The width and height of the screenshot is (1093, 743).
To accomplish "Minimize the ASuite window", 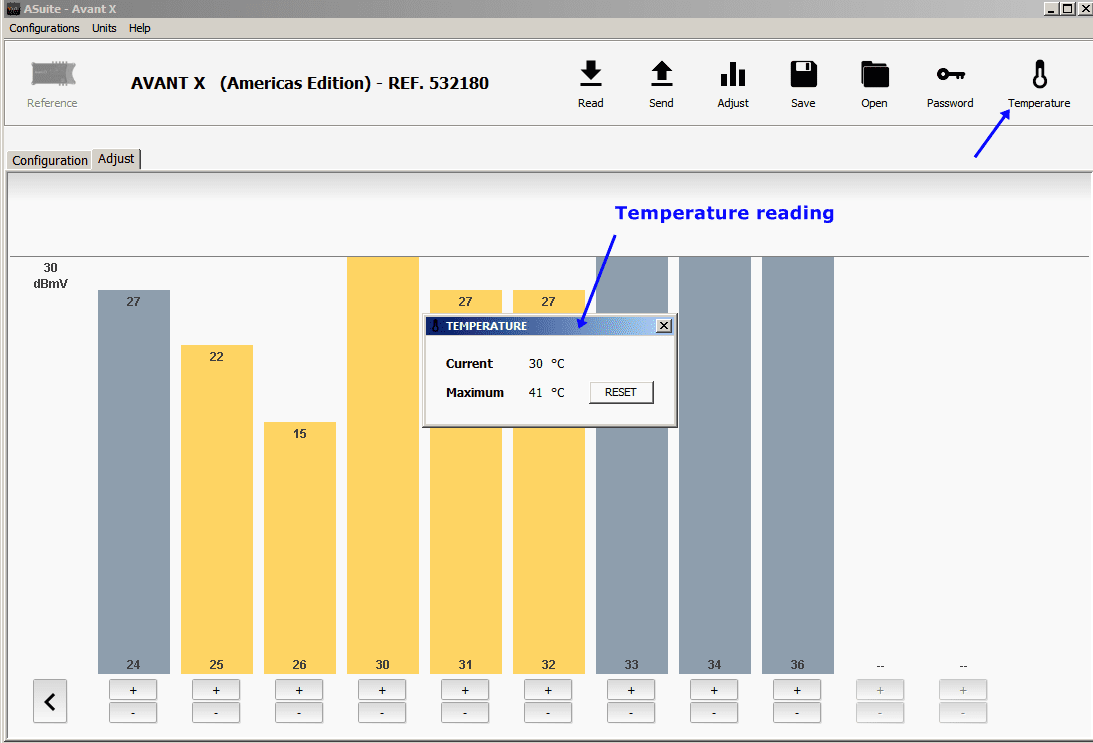I will pos(1051,9).
